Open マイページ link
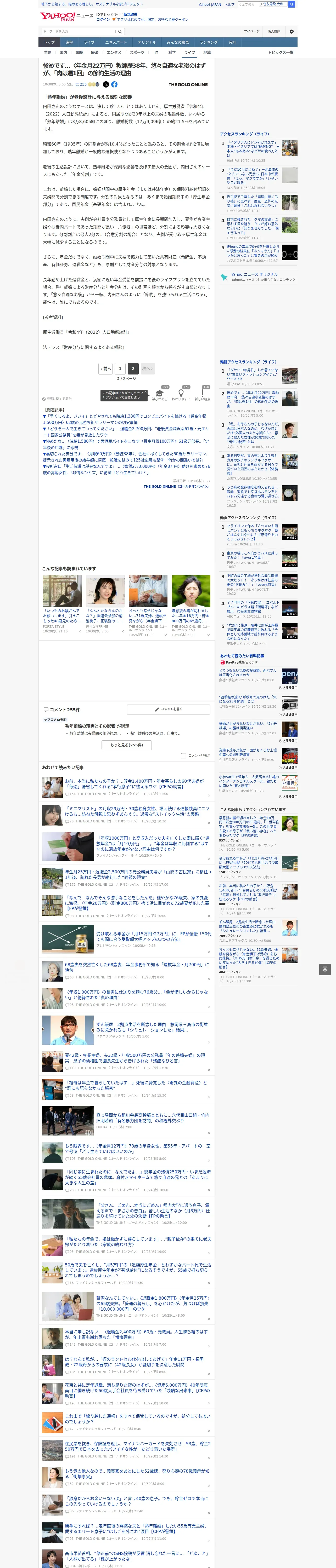 point(252,31)
